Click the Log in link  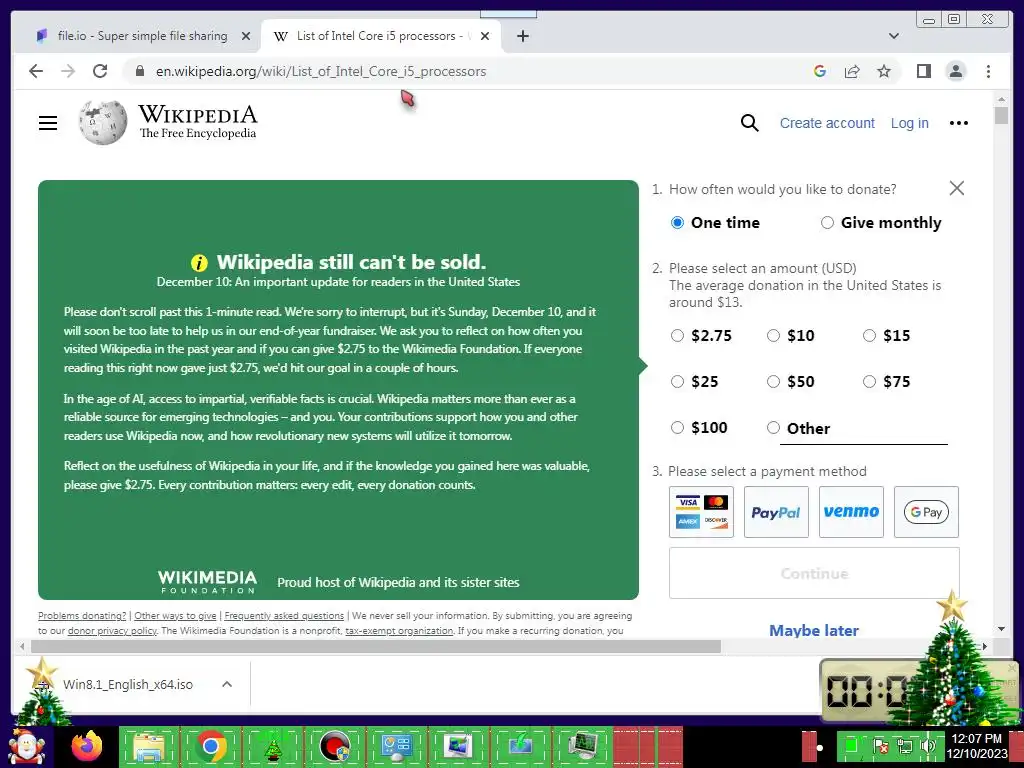pos(910,123)
